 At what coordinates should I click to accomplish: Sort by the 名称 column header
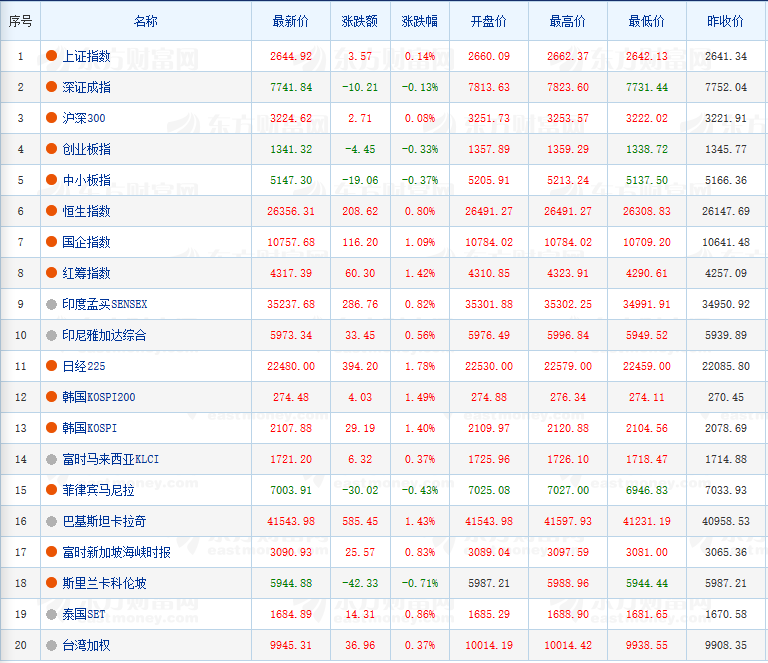pyautogui.click(x=145, y=21)
